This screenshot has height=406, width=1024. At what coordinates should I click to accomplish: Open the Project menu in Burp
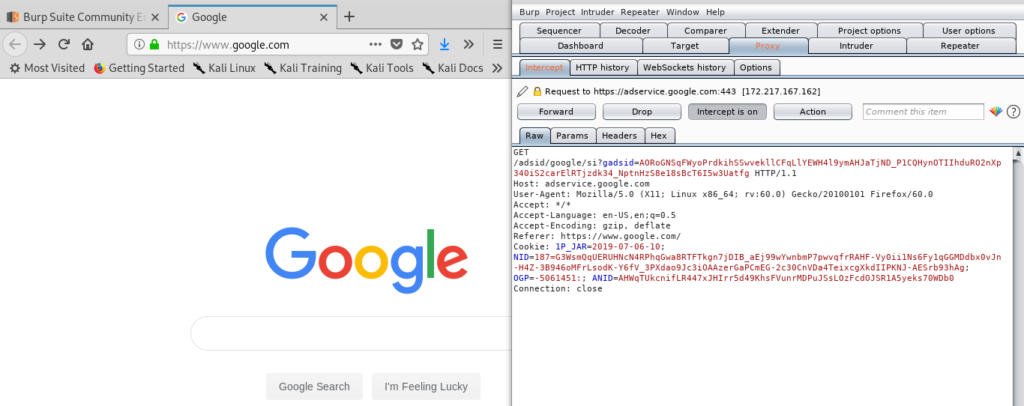pyautogui.click(x=561, y=12)
